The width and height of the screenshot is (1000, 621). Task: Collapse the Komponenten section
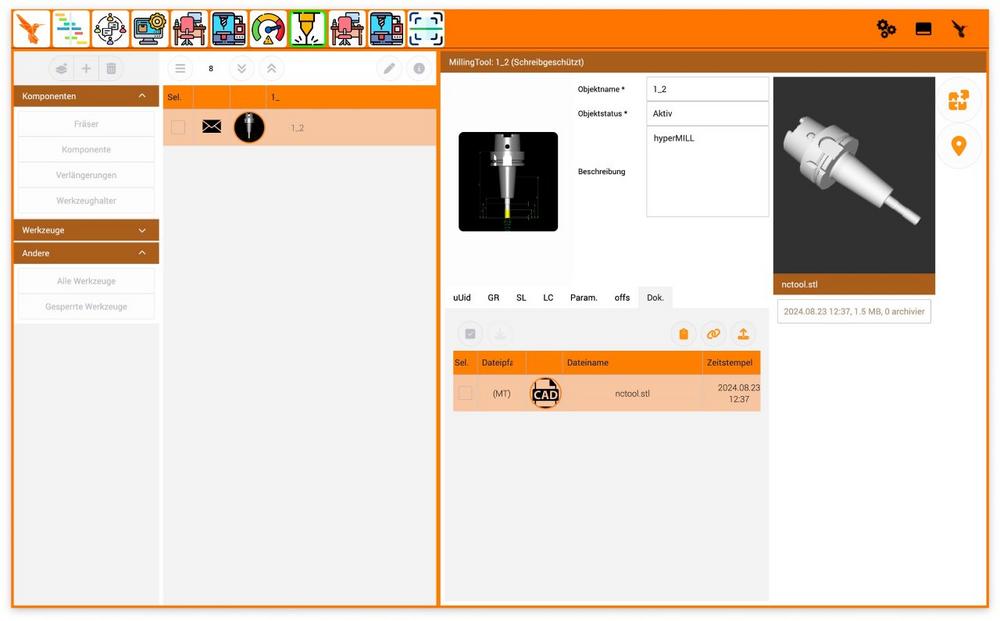coord(142,96)
